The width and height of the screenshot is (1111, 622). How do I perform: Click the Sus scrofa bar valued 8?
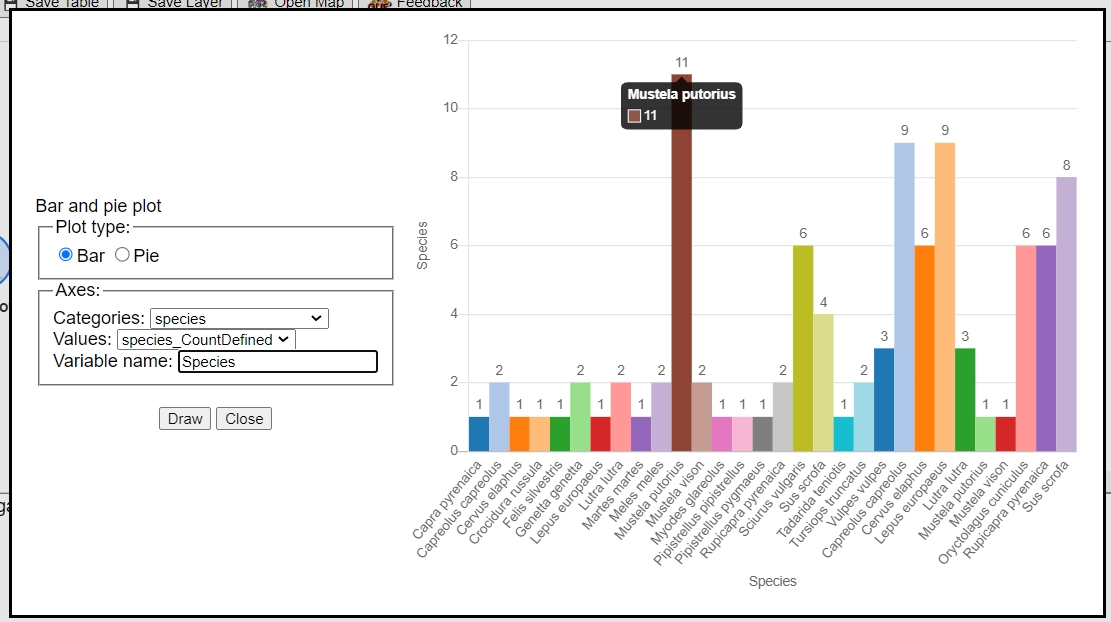tap(1066, 315)
